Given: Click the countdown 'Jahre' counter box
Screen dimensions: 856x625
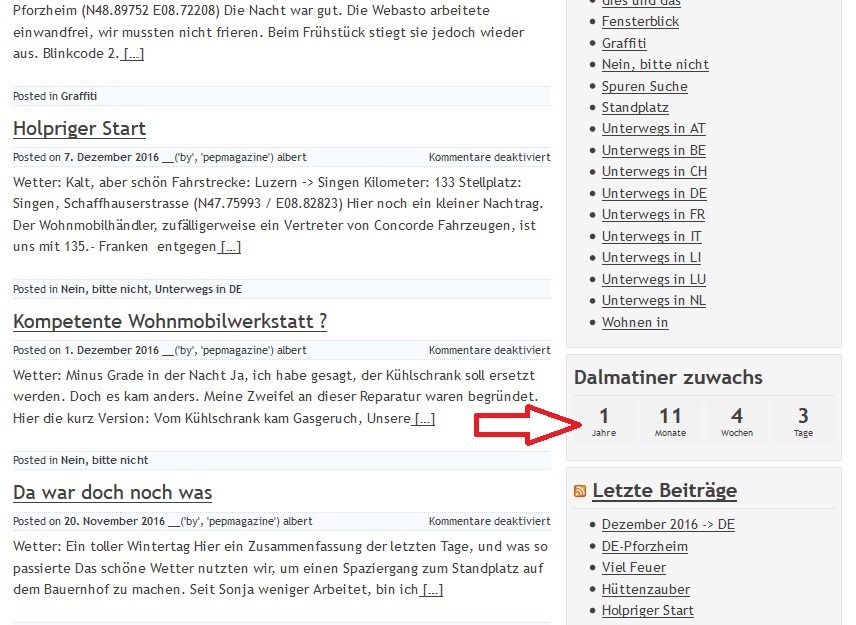Looking at the screenshot, I should pyautogui.click(x=604, y=421).
